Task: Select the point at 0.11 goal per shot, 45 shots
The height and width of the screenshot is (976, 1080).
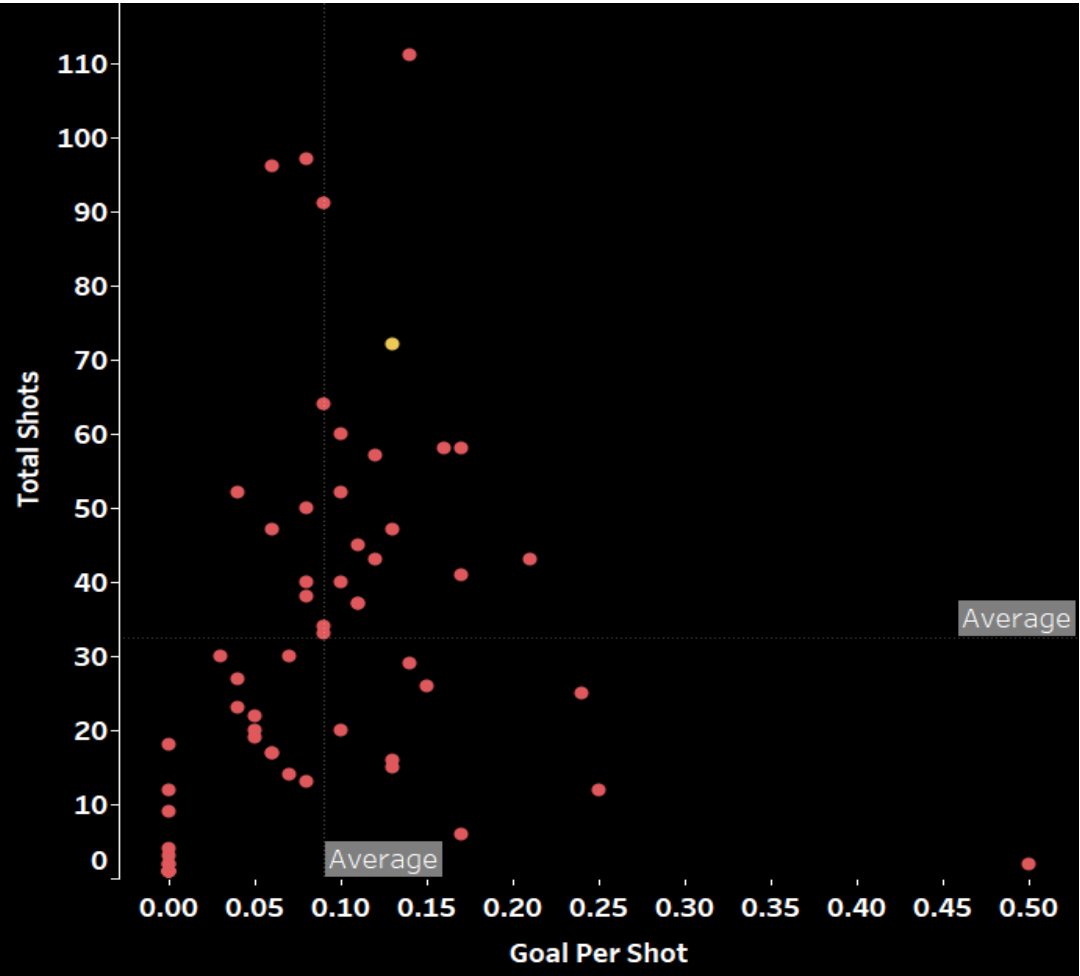Action: pos(357,545)
